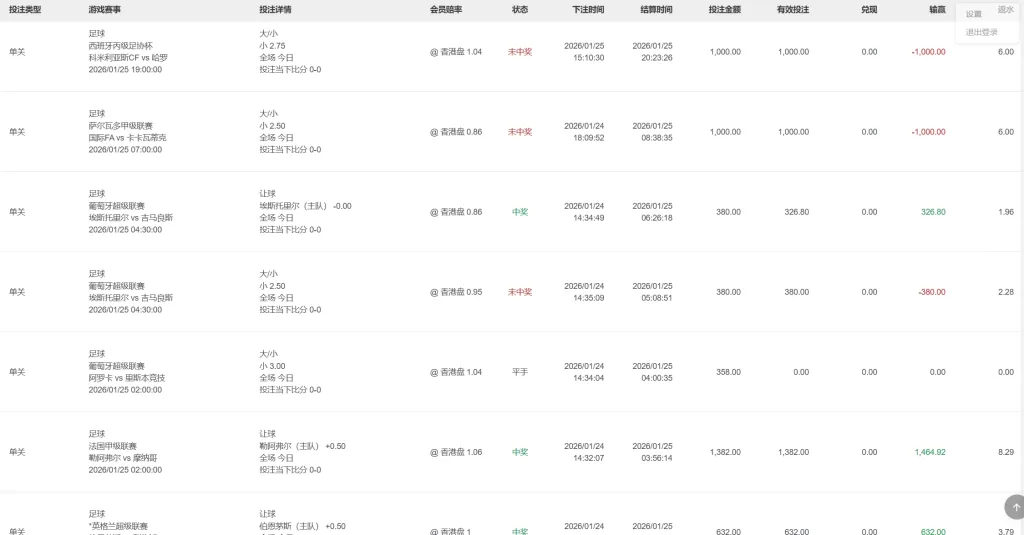Select the 勒阿弗尔 vs 摩纳哥 match row
Viewport: 1024px width, 535px height.
tap(124, 457)
